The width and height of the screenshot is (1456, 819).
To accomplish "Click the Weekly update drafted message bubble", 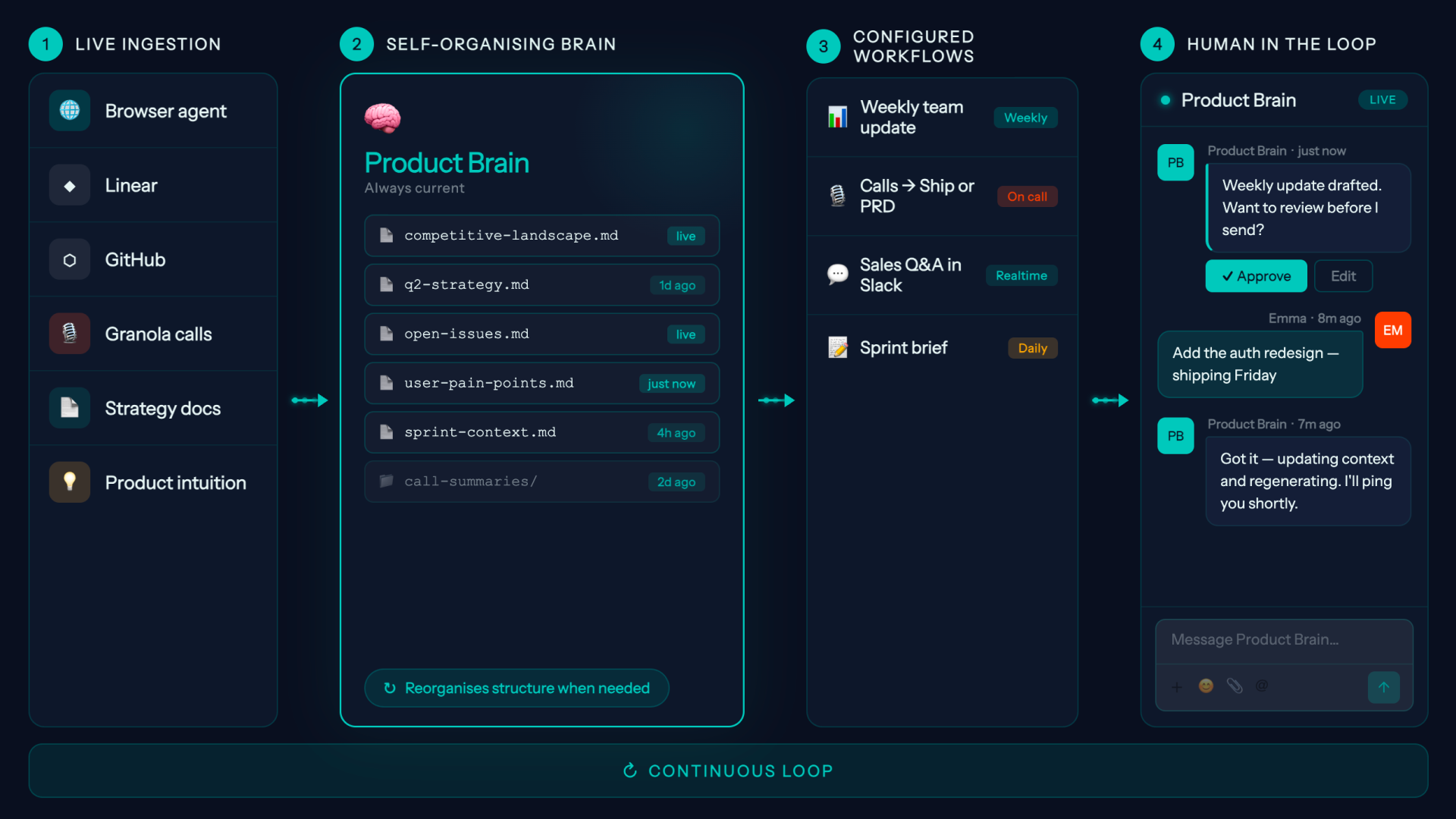I will (1308, 208).
